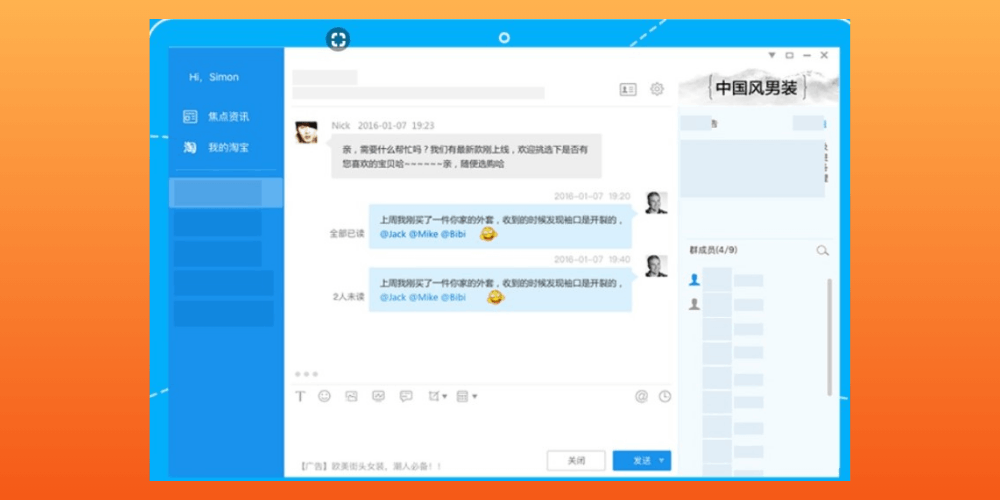Click the 中国风男装 shop banner
This screenshot has width=1000, height=500.
[x=758, y=88]
